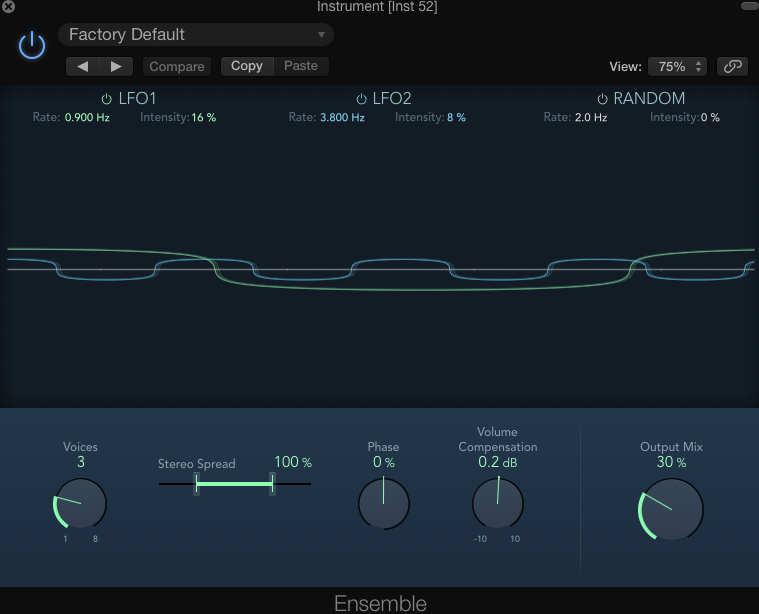Click the link chain icon
The image size is (759, 614).
[732, 66]
